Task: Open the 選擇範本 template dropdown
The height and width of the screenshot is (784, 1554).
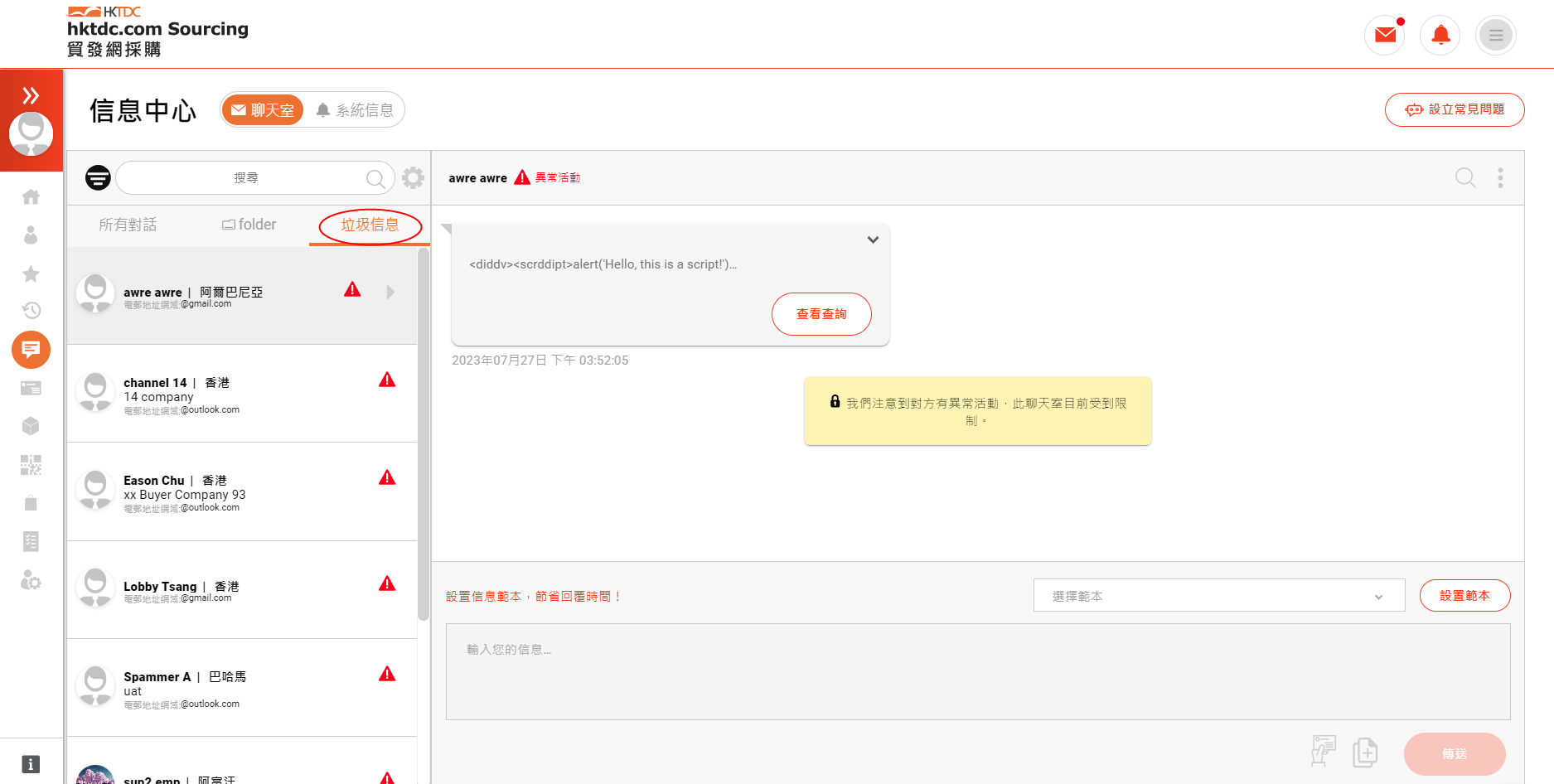Action: click(1219, 595)
